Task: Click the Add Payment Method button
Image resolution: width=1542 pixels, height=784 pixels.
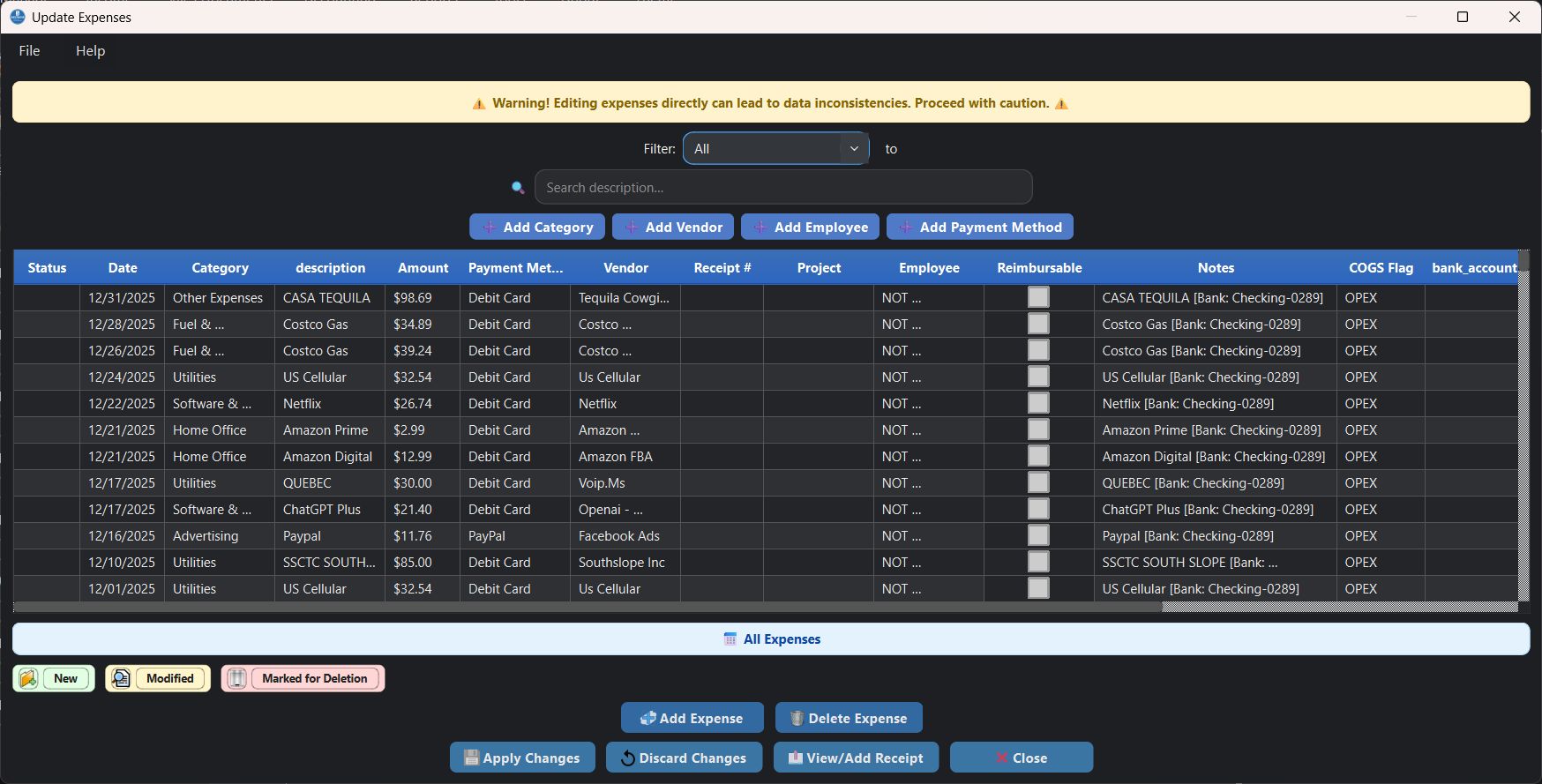Action: pyautogui.click(x=980, y=227)
